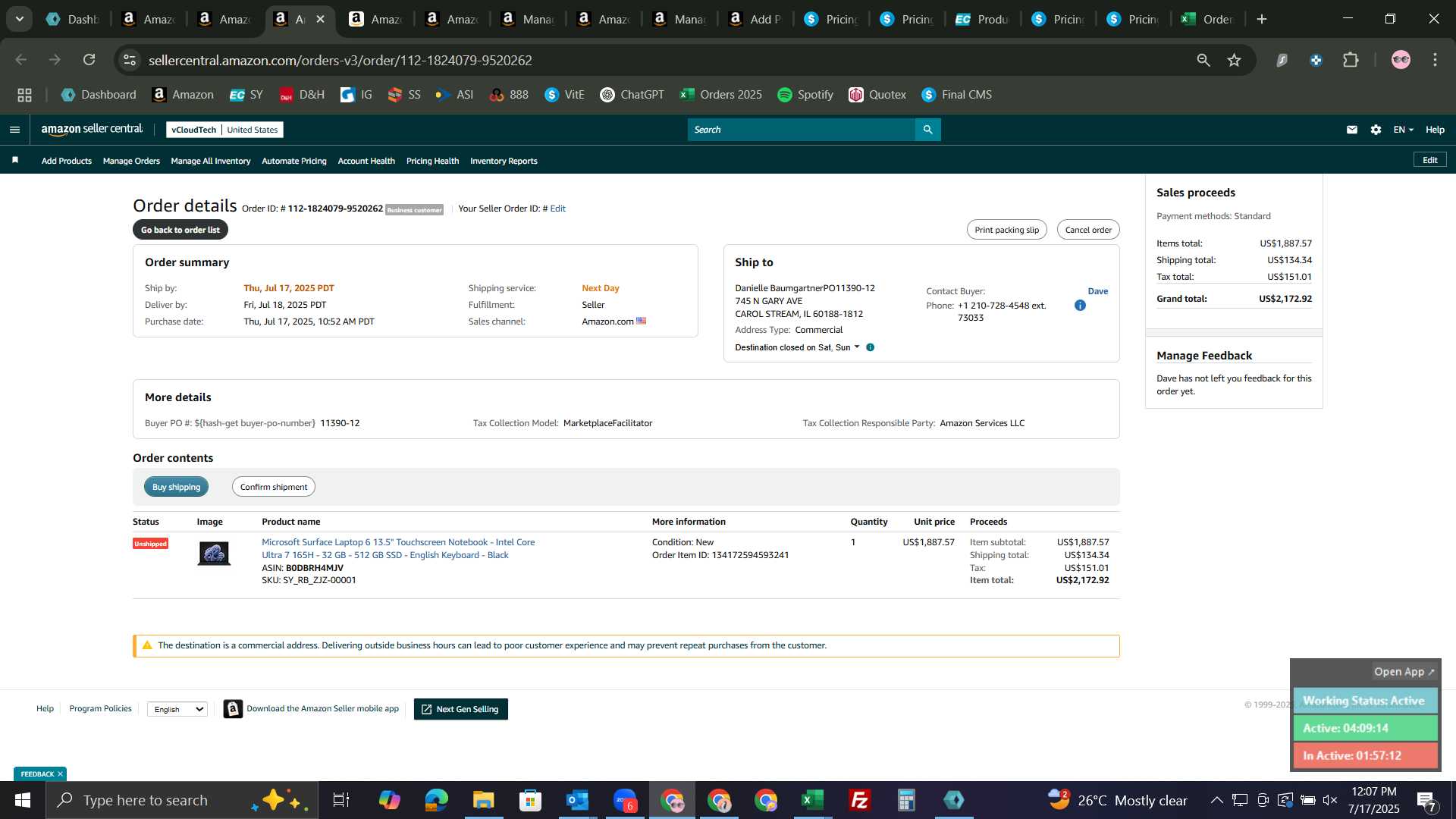Screen dimensions: 1456x819
Task: Switch to the Product EC browser tab
Action: 983,19
